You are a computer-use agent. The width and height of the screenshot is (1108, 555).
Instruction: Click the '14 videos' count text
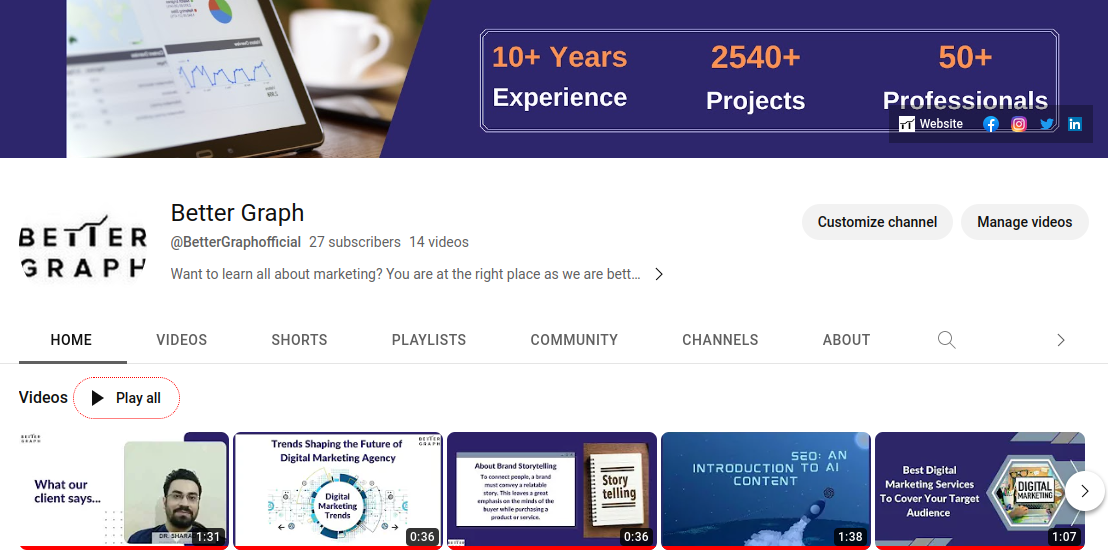pos(439,242)
